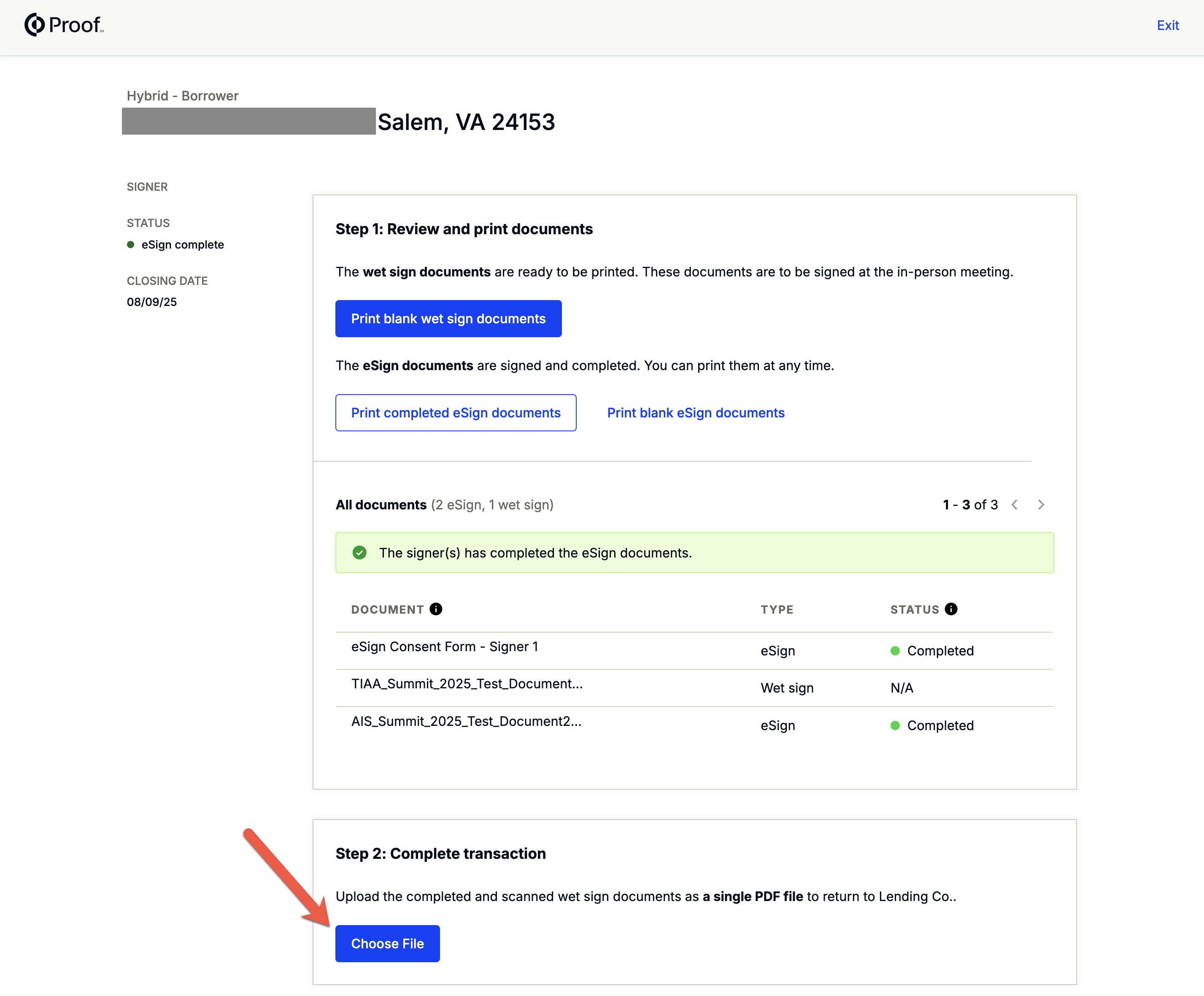Click the eSign complete status
This screenshot has width=1204, height=996.
click(175, 245)
